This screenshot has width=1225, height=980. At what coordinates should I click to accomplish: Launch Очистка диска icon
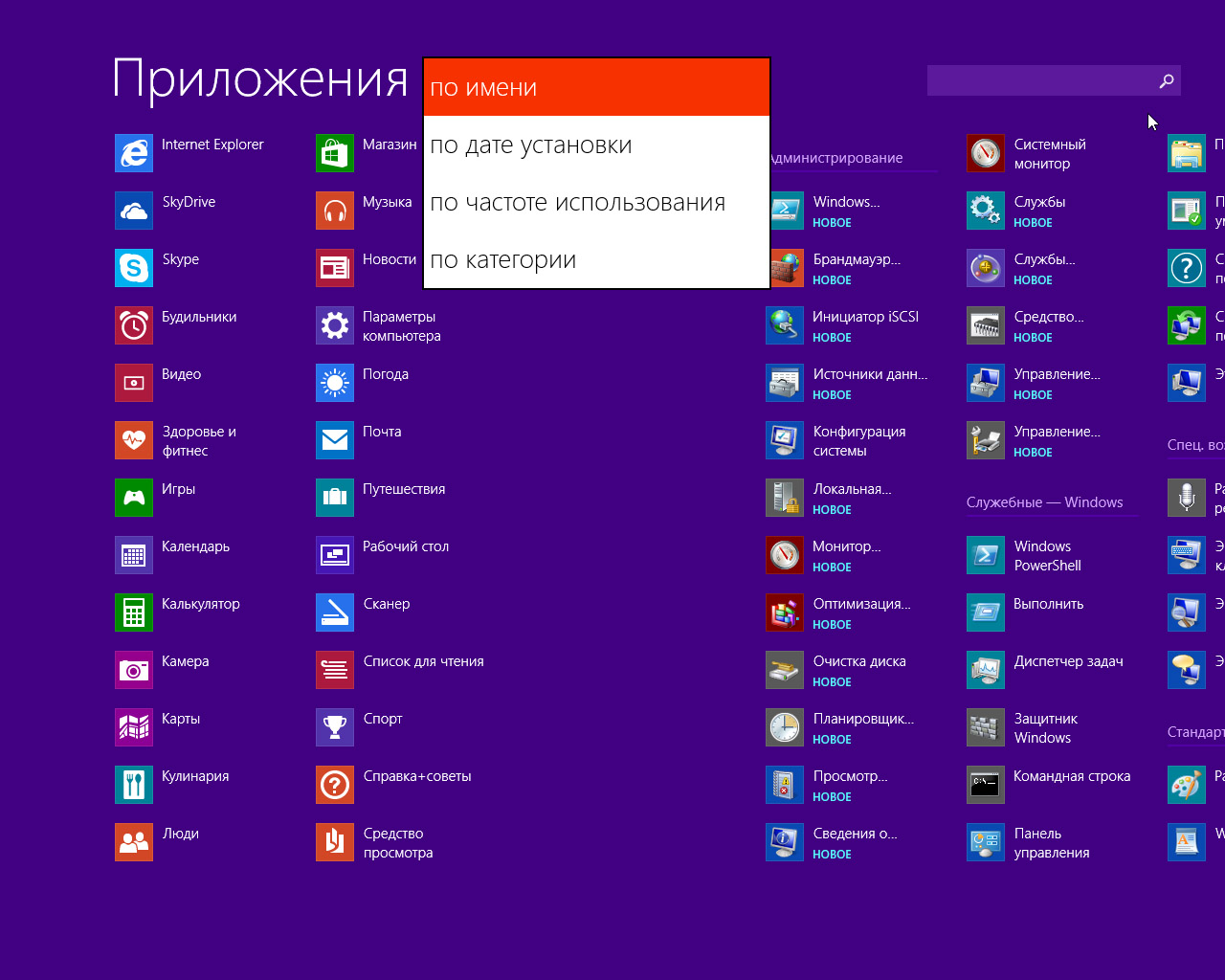click(785, 670)
